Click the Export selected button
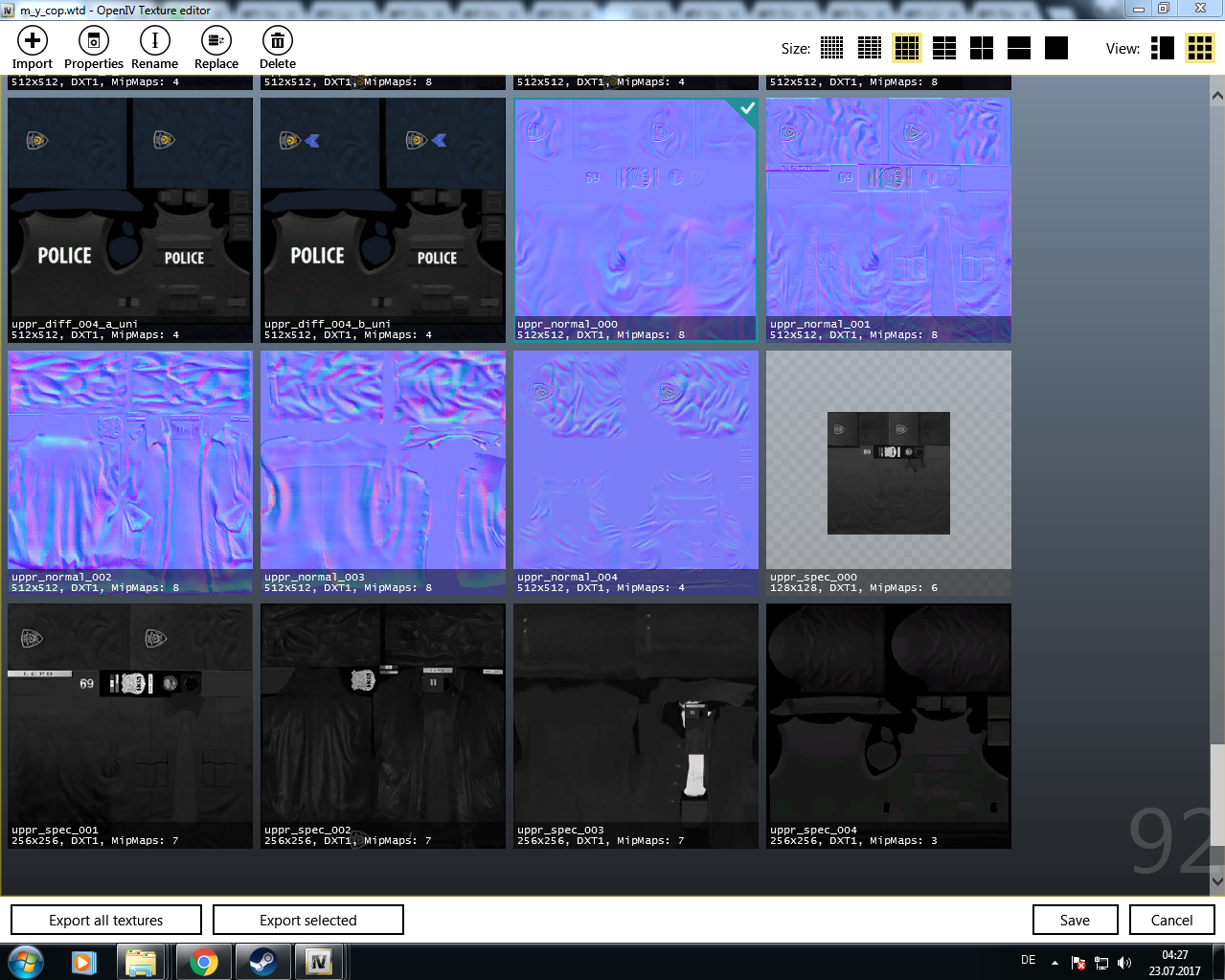The image size is (1225, 980). (307, 920)
